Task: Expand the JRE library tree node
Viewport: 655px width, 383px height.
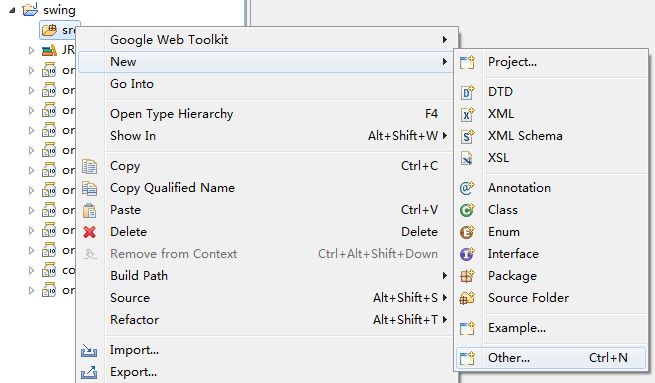Action: pos(31,51)
